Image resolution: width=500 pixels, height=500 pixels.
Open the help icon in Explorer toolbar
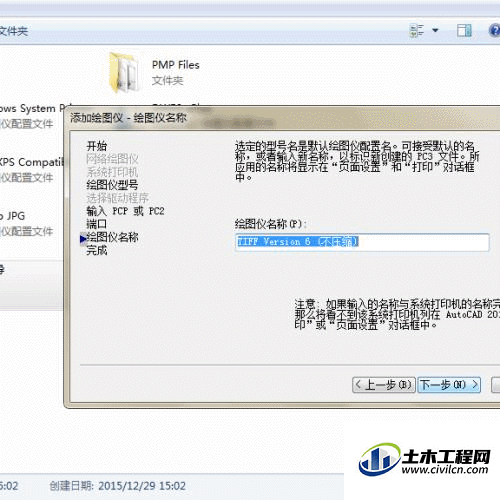(x=495, y=31)
